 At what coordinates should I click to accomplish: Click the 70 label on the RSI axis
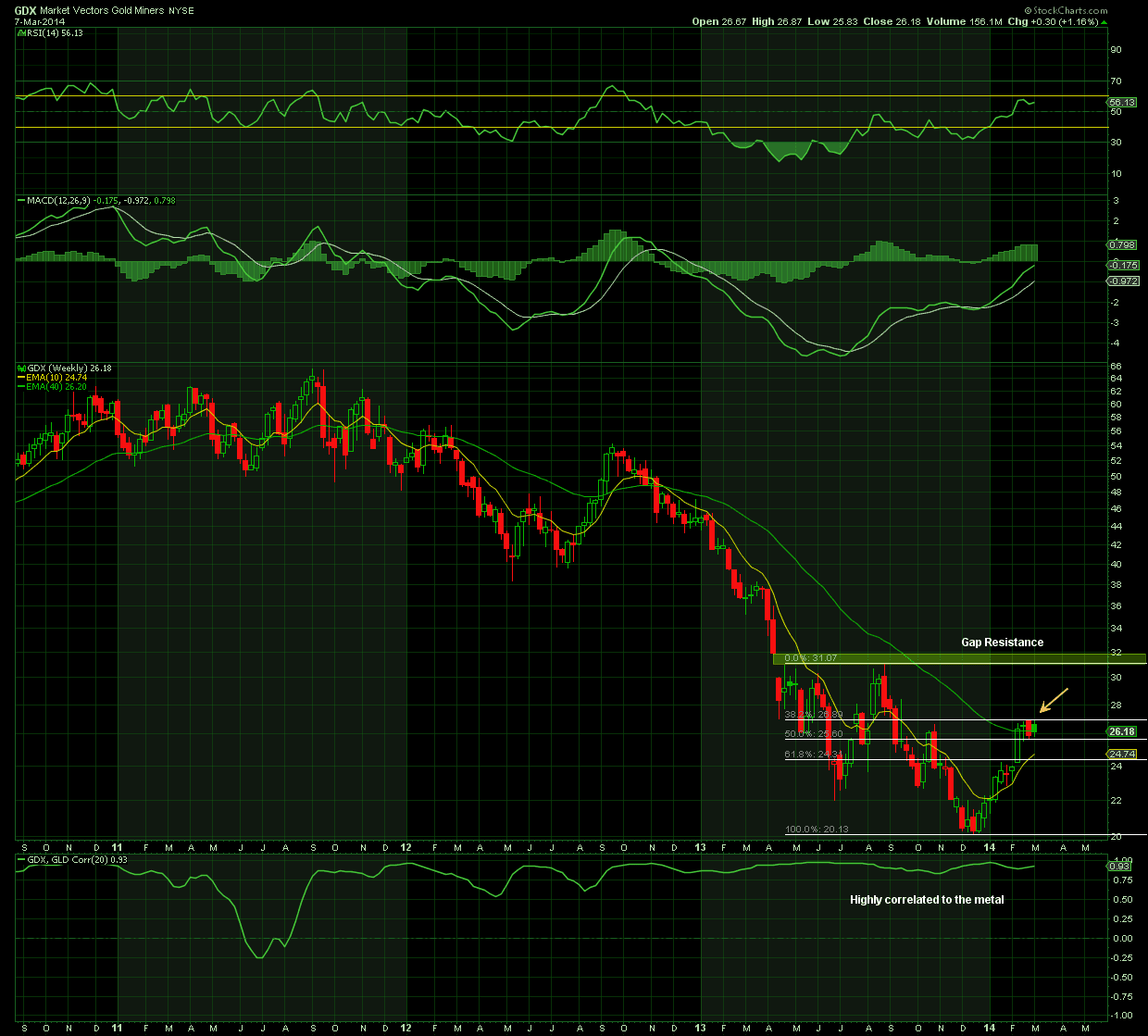tap(1117, 81)
